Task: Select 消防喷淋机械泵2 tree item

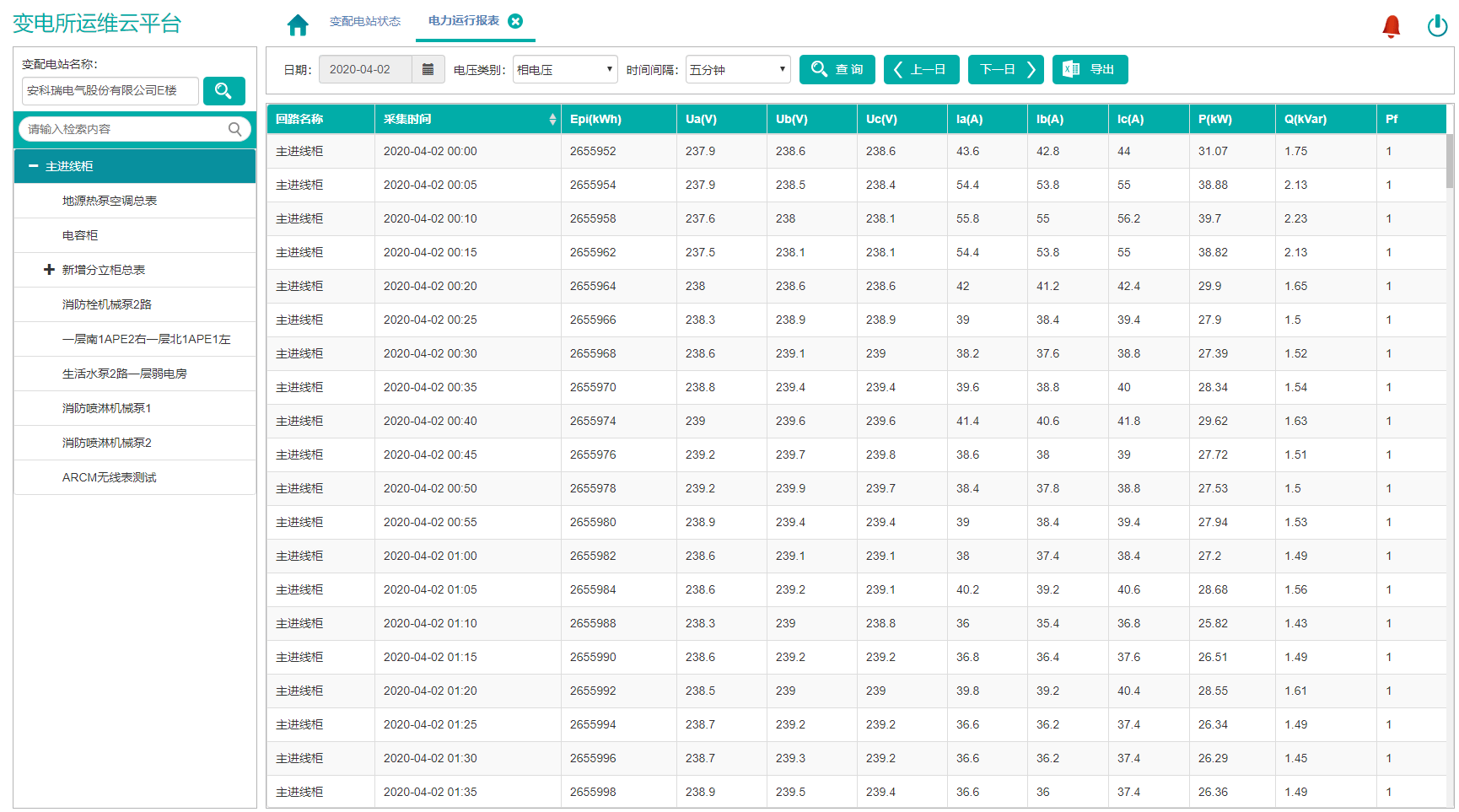Action: click(107, 443)
